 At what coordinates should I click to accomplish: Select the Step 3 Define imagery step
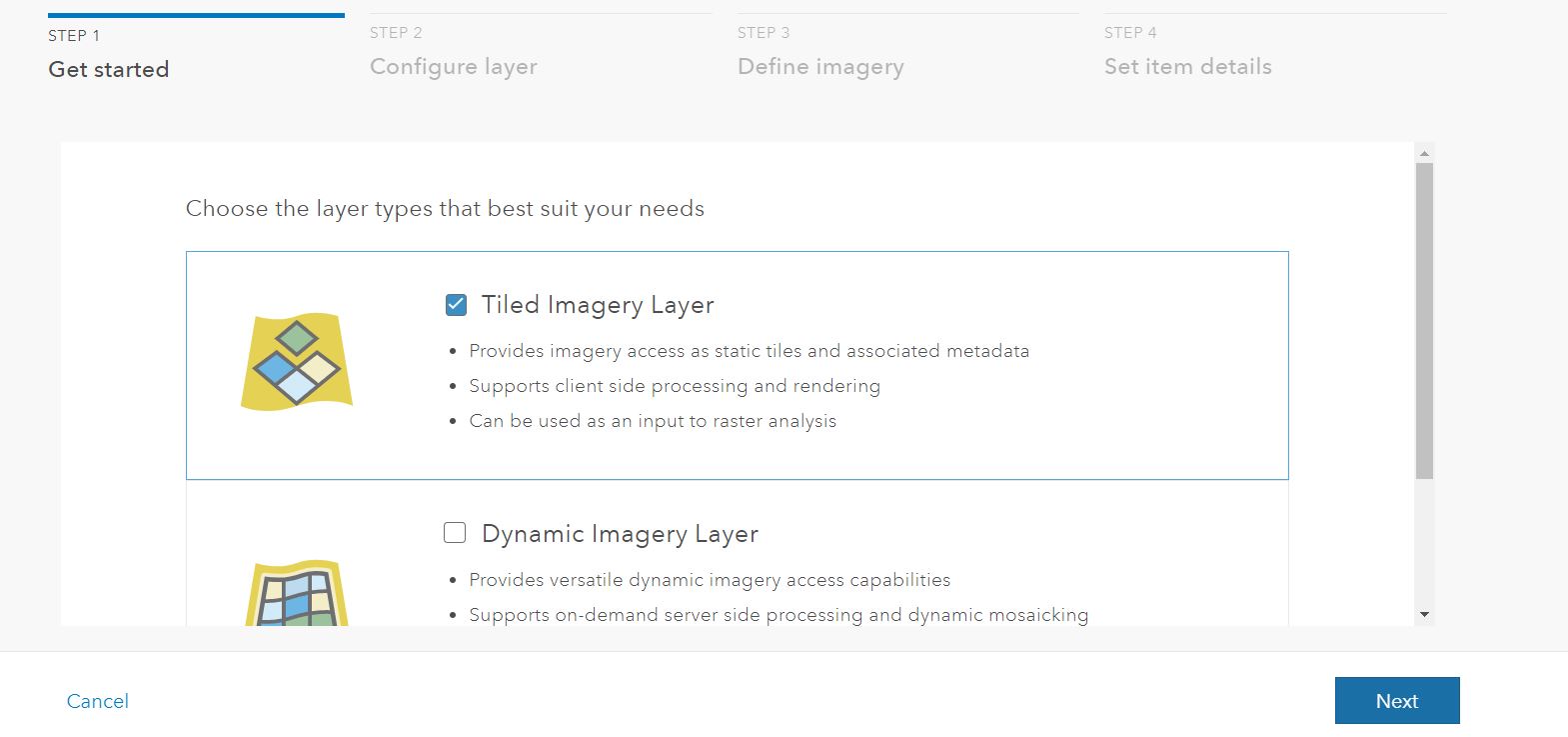pos(820,66)
